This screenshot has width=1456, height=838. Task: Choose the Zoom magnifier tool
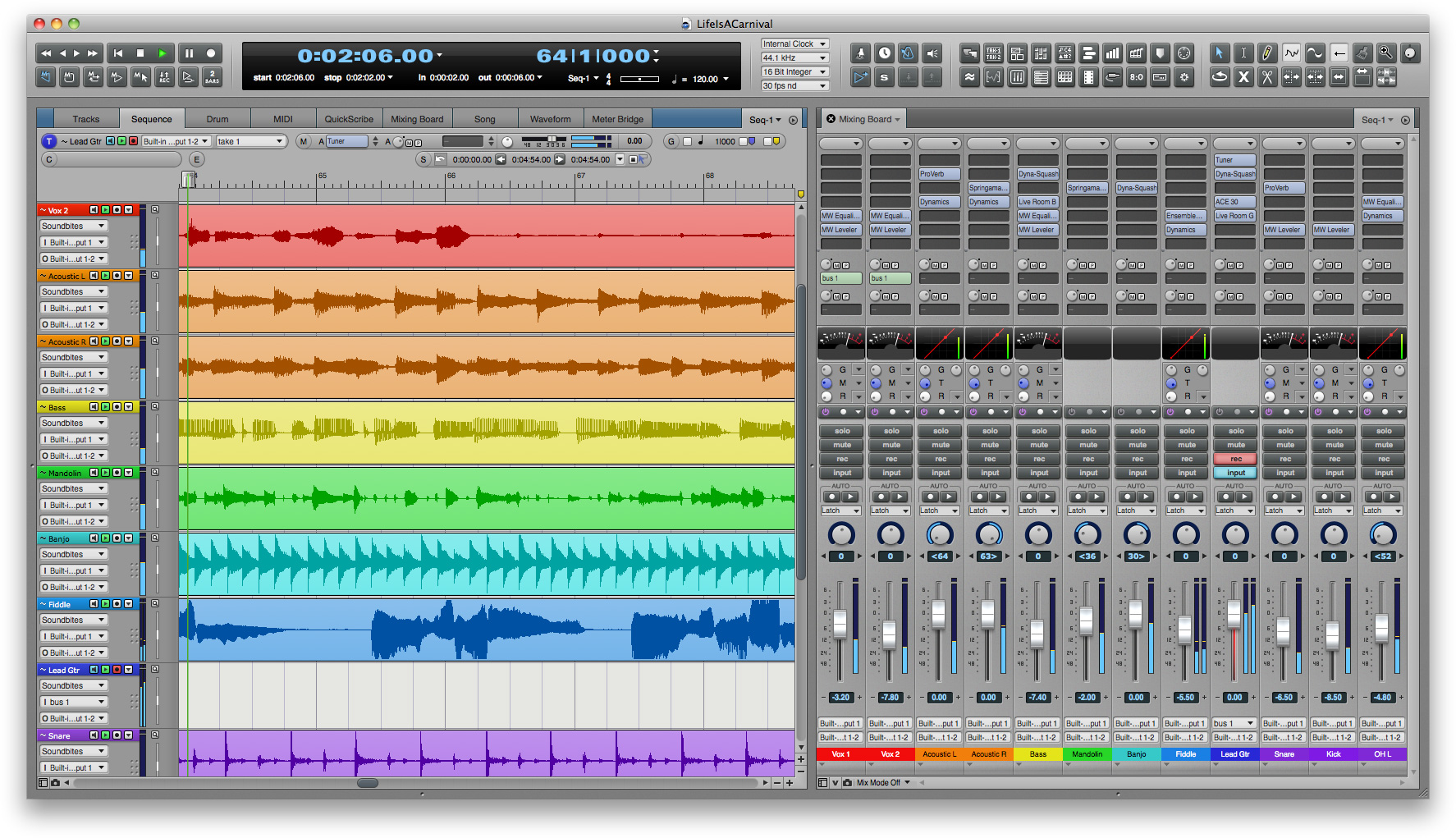tap(1385, 53)
